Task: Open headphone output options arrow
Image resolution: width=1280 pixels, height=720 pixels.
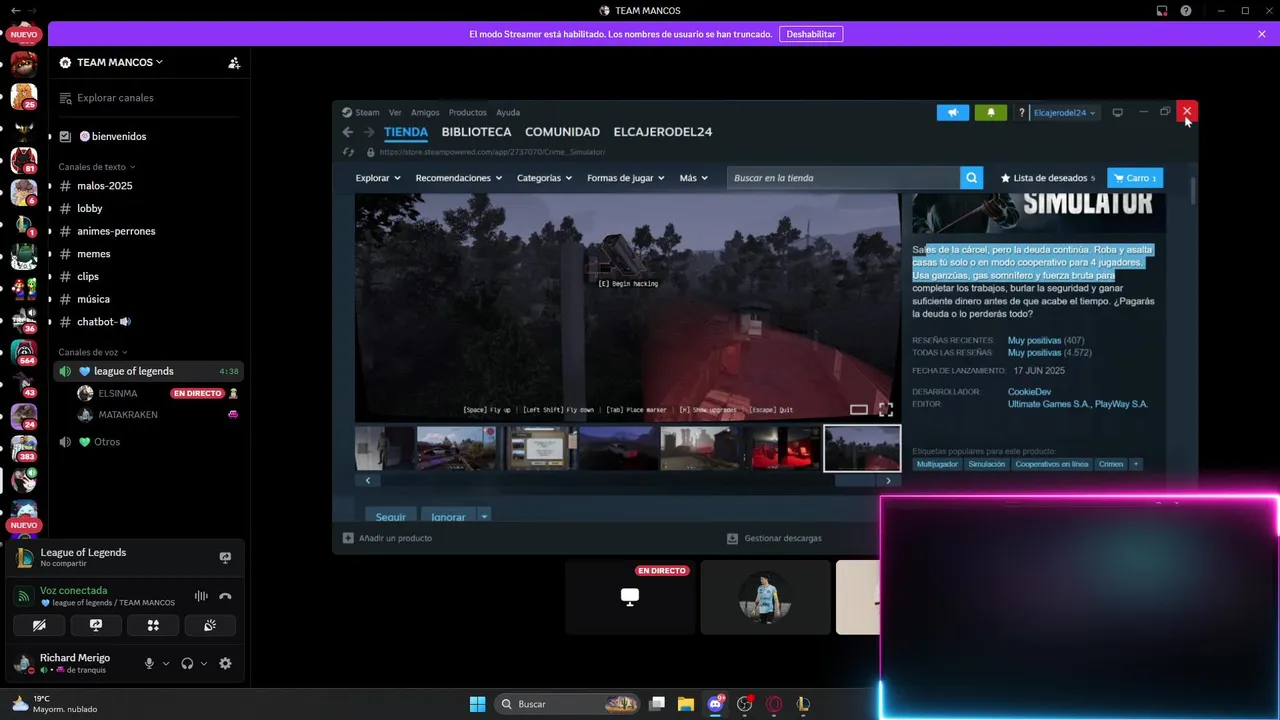Action: [204, 663]
